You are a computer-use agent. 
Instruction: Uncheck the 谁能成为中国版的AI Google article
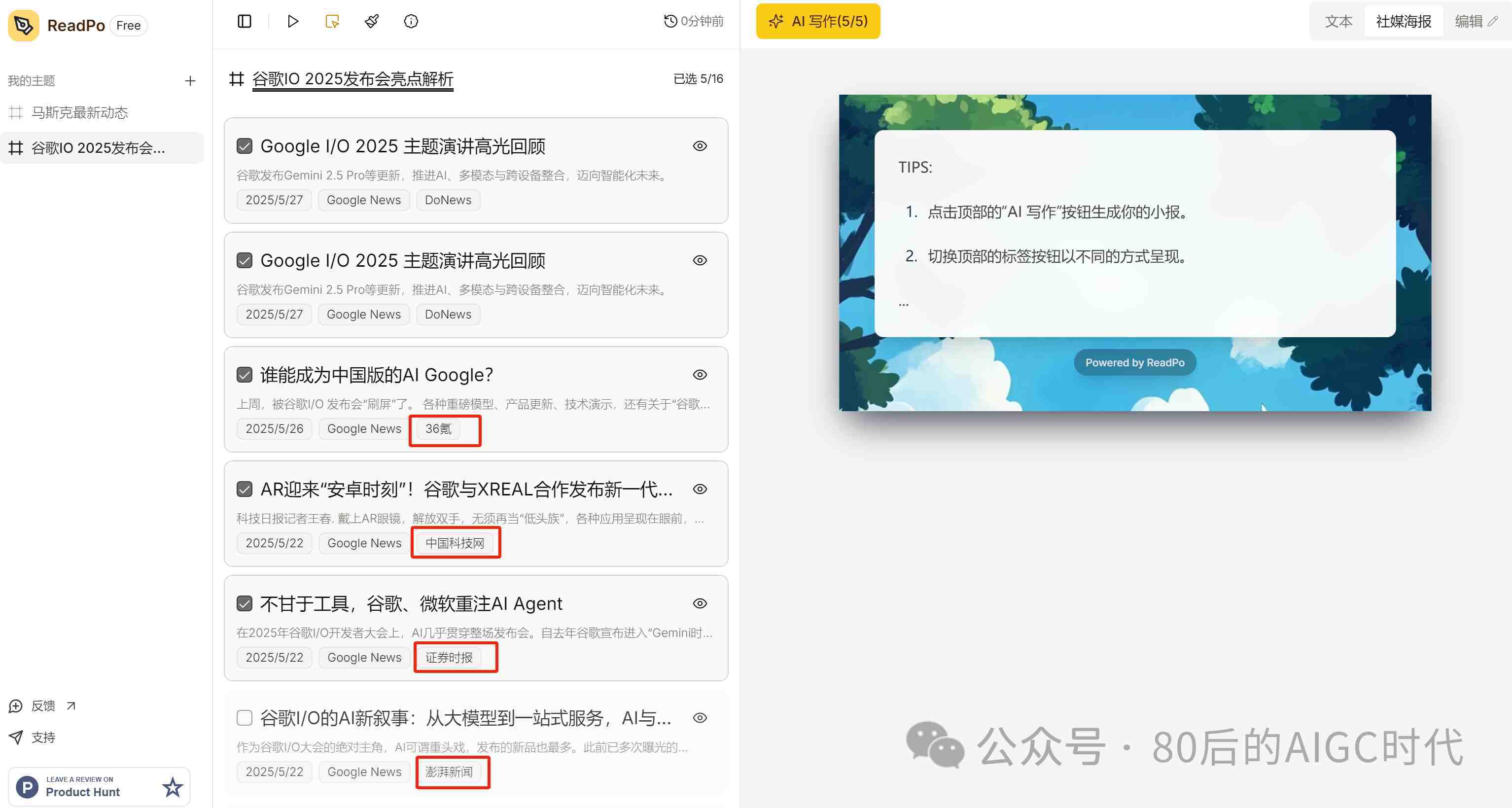pos(244,375)
